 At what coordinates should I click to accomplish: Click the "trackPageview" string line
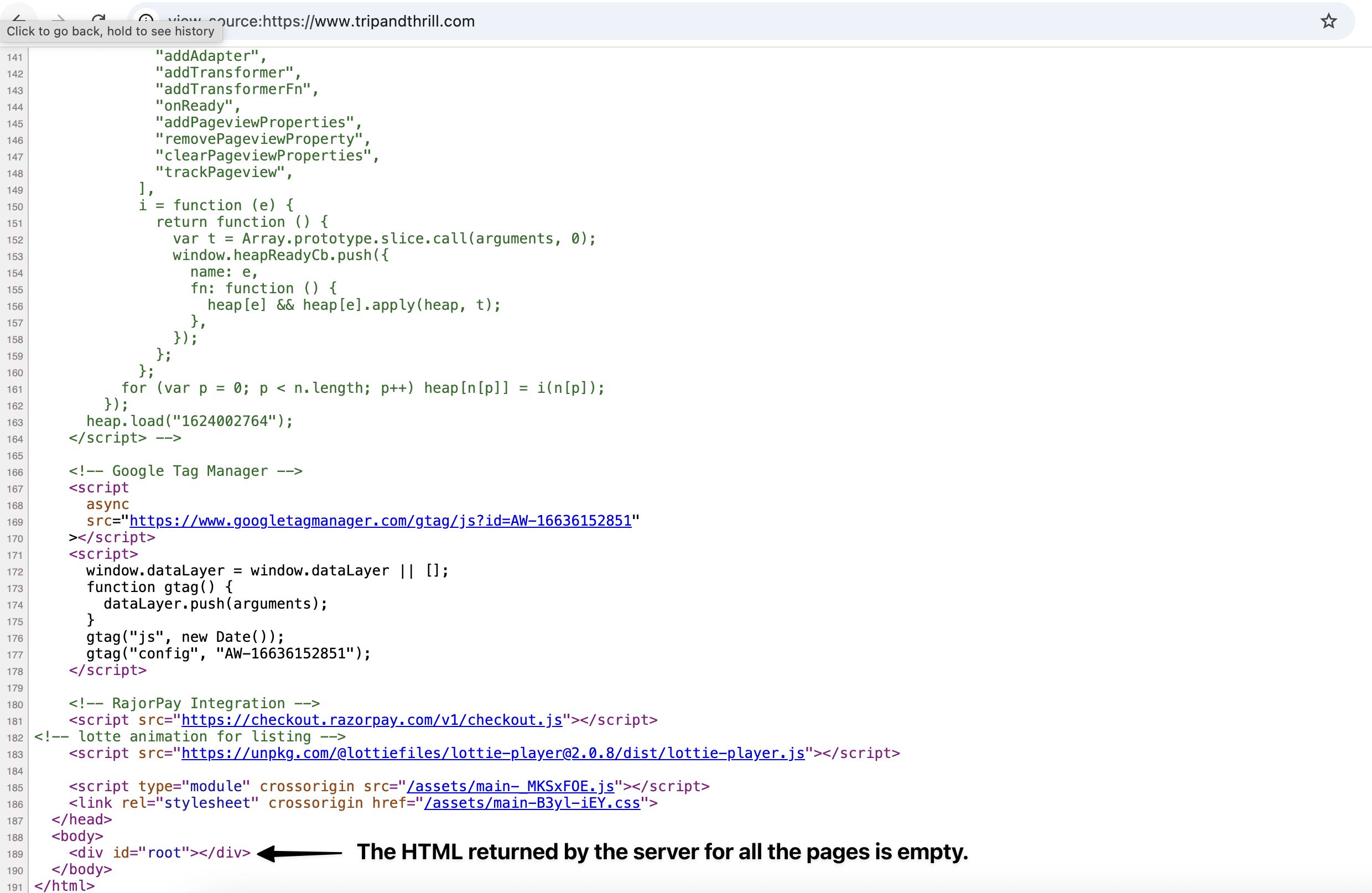pos(224,173)
